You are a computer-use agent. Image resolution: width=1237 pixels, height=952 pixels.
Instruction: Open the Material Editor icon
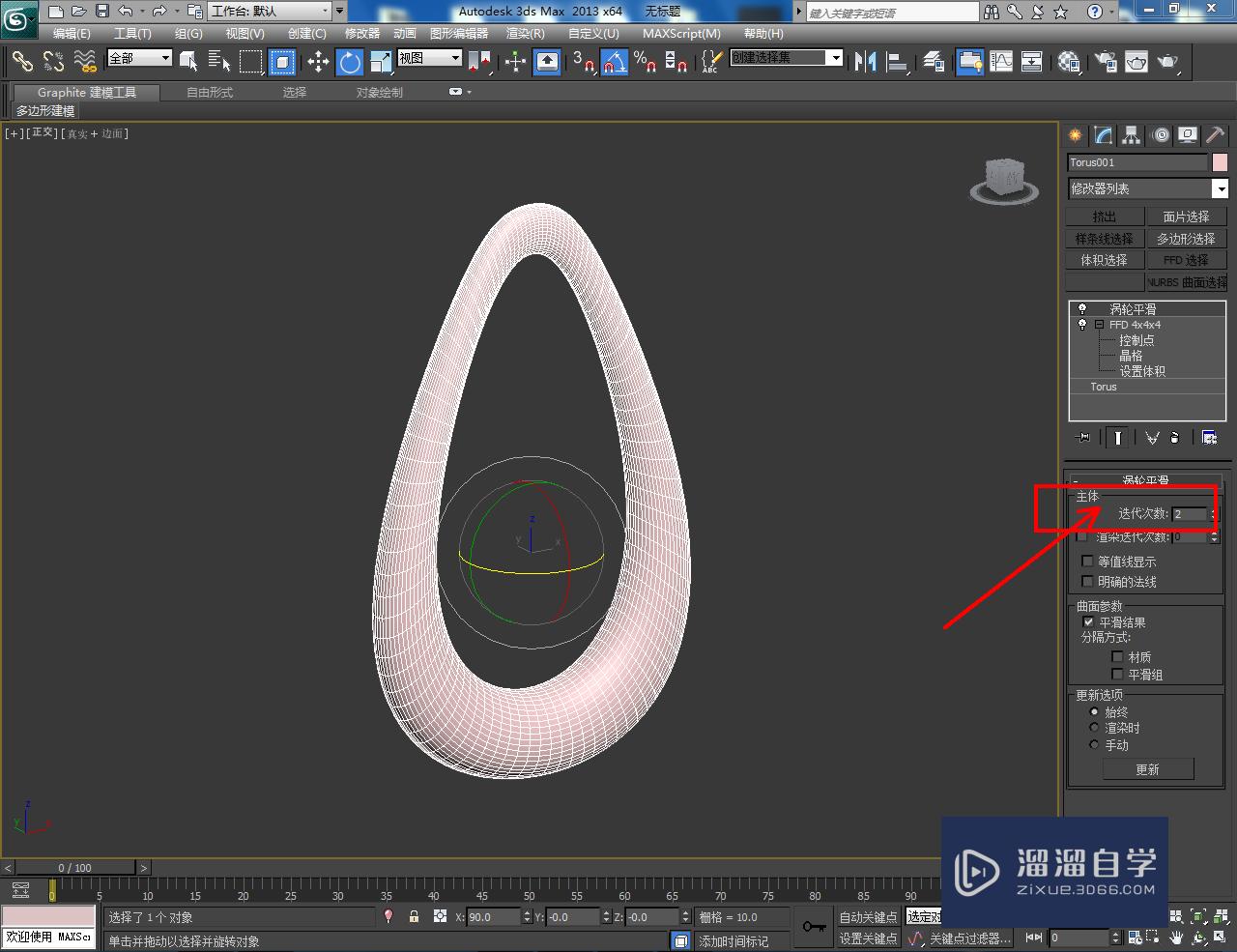[x=1068, y=62]
